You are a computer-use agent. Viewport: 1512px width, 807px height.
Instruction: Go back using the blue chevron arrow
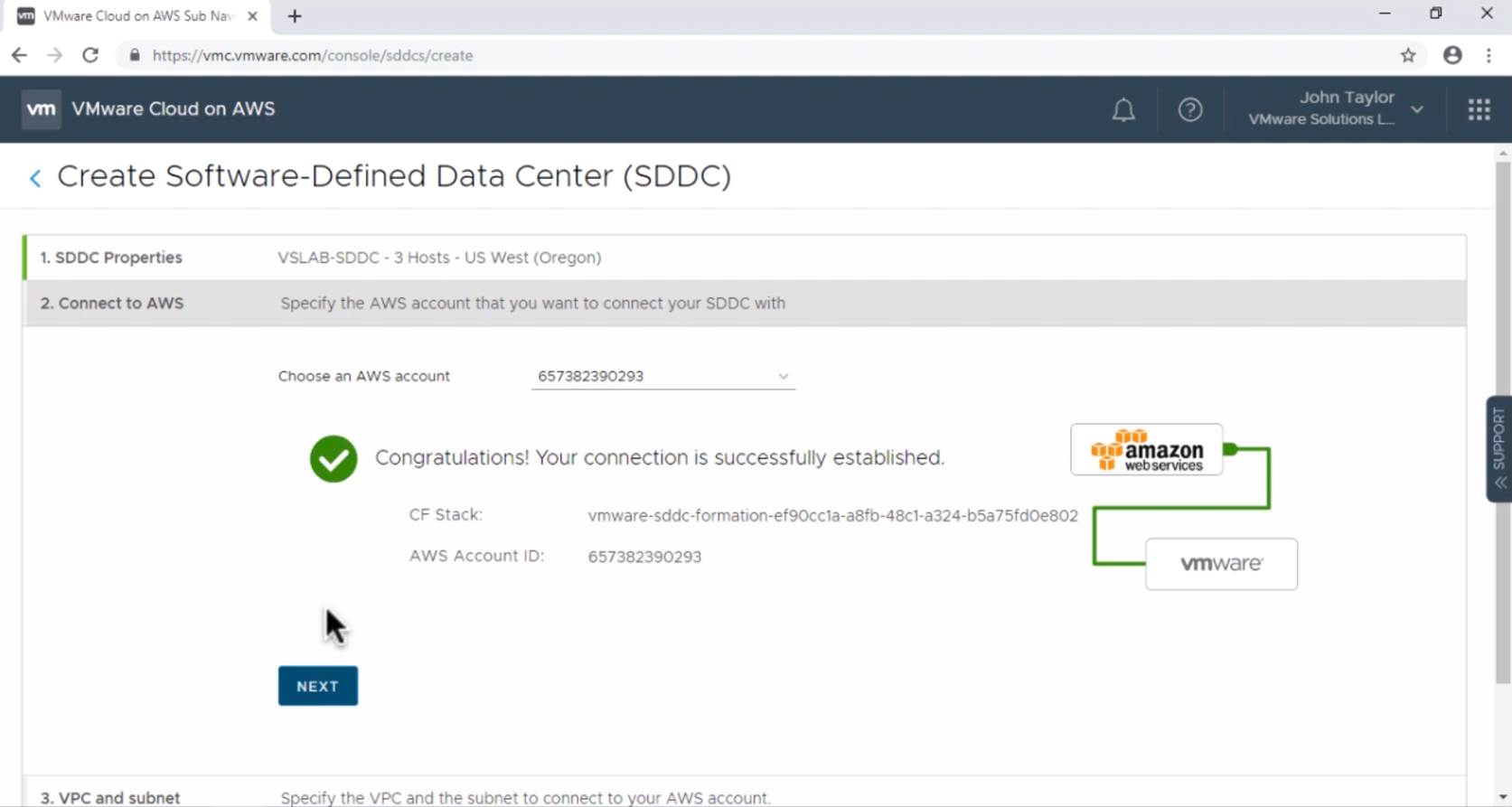pos(35,178)
